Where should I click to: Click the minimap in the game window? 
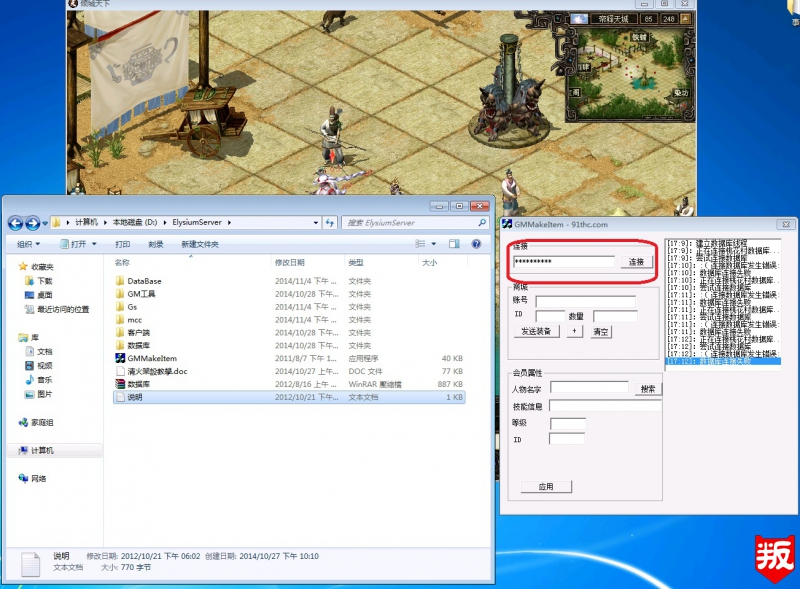pos(630,74)
